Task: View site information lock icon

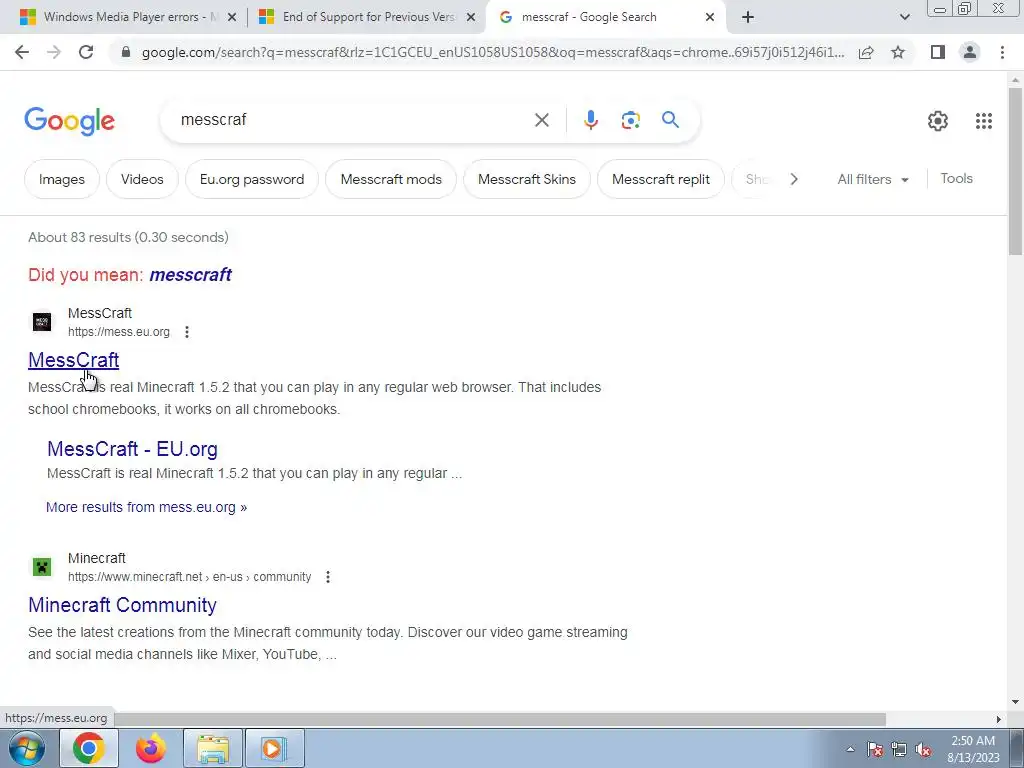Action: click(x=126, y=52)
